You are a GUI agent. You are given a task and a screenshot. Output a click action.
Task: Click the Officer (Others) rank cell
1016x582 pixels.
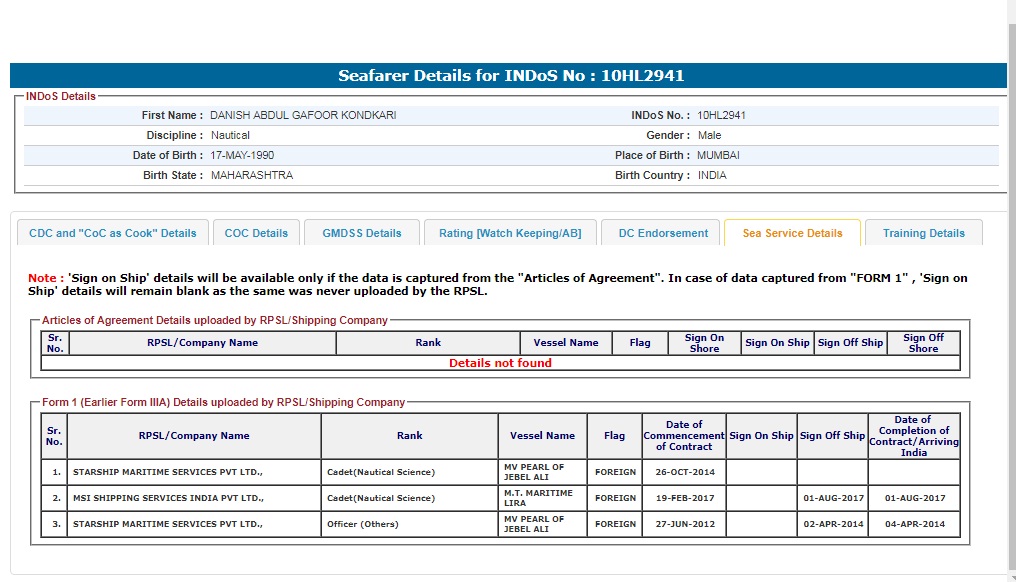click(x=362, y=524)
